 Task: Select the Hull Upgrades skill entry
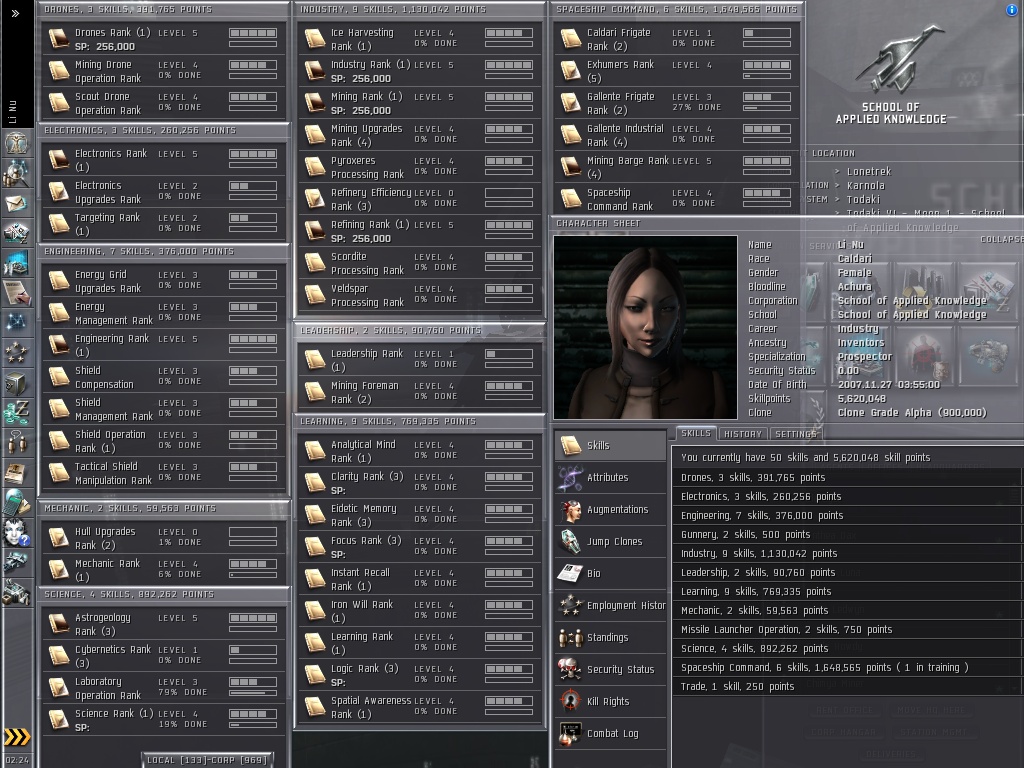coord(163,537)
